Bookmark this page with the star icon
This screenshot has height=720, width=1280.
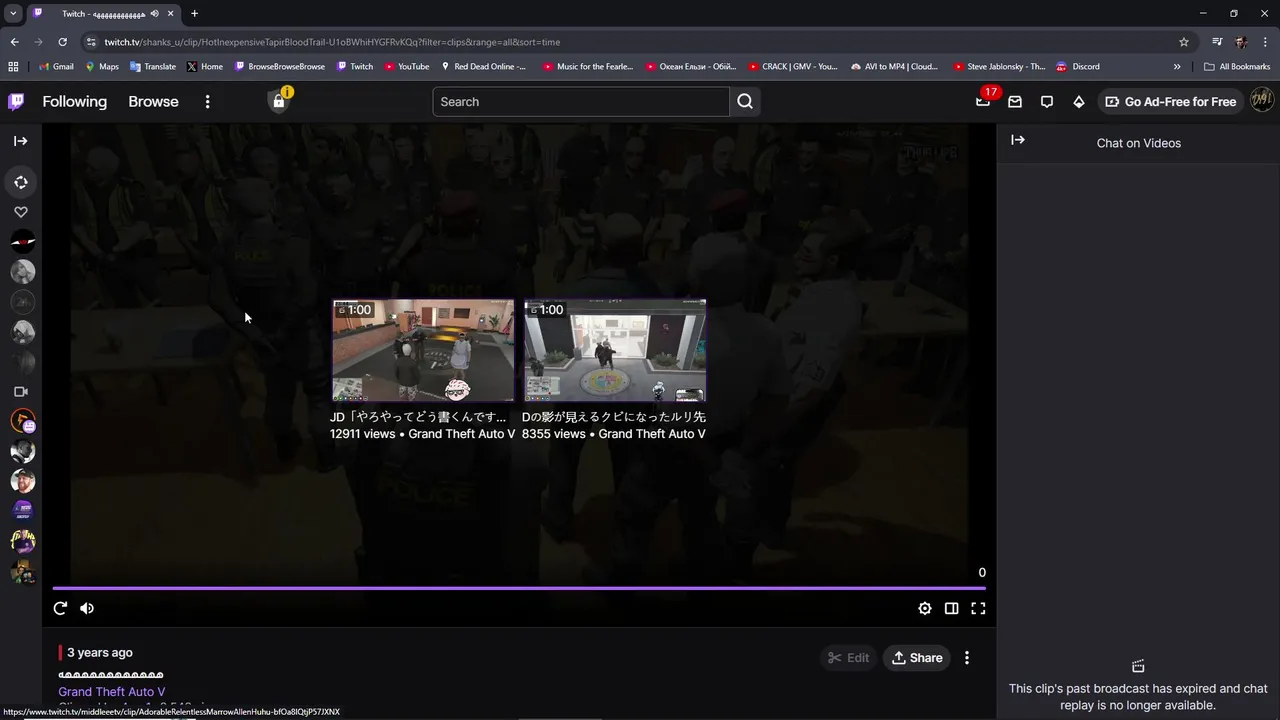click(1184, 42)
